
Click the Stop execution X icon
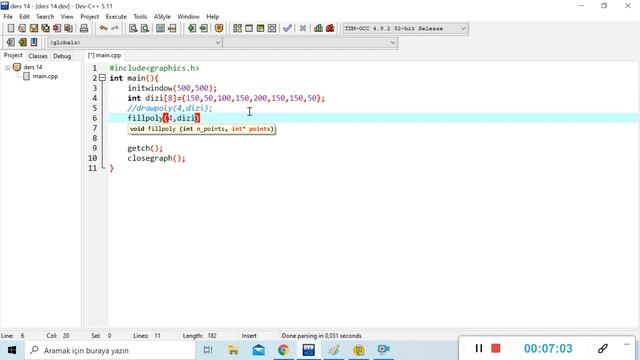(302, 28)
